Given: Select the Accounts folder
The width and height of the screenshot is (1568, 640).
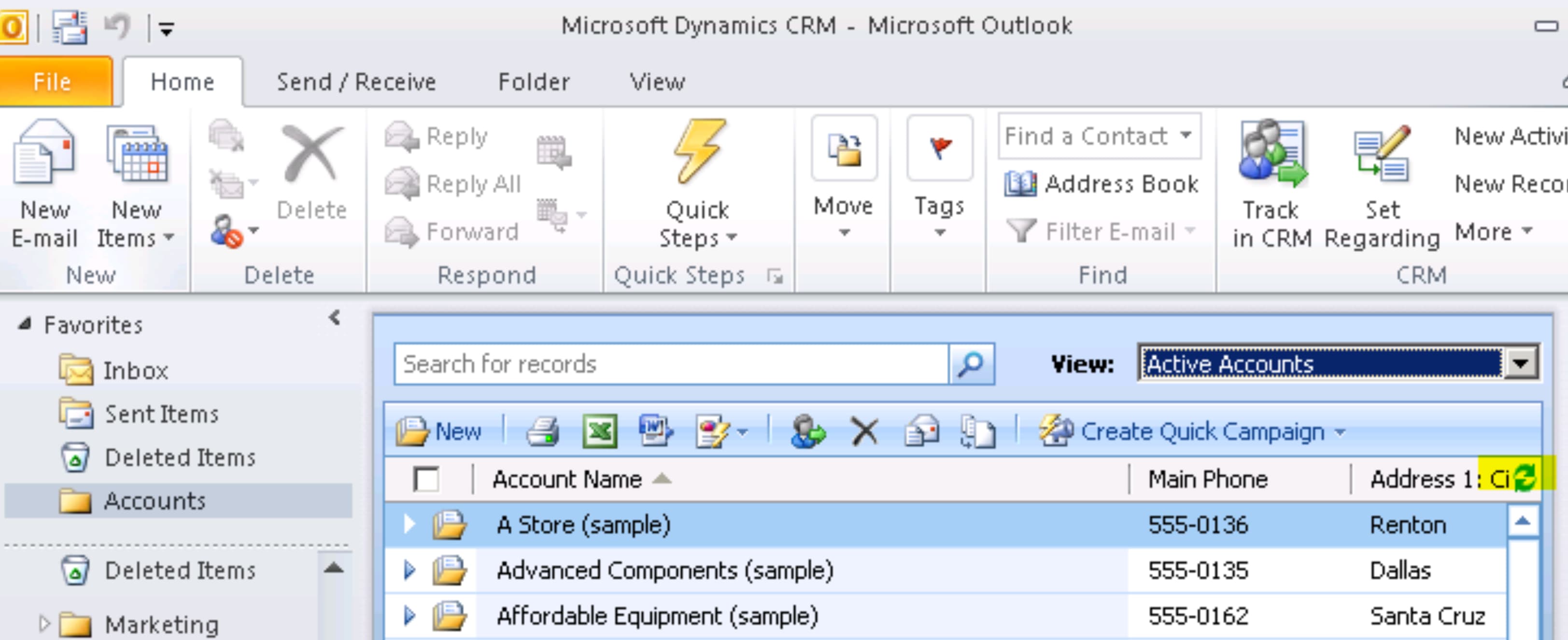Looking at the screenshot, I should pos(178,501).
